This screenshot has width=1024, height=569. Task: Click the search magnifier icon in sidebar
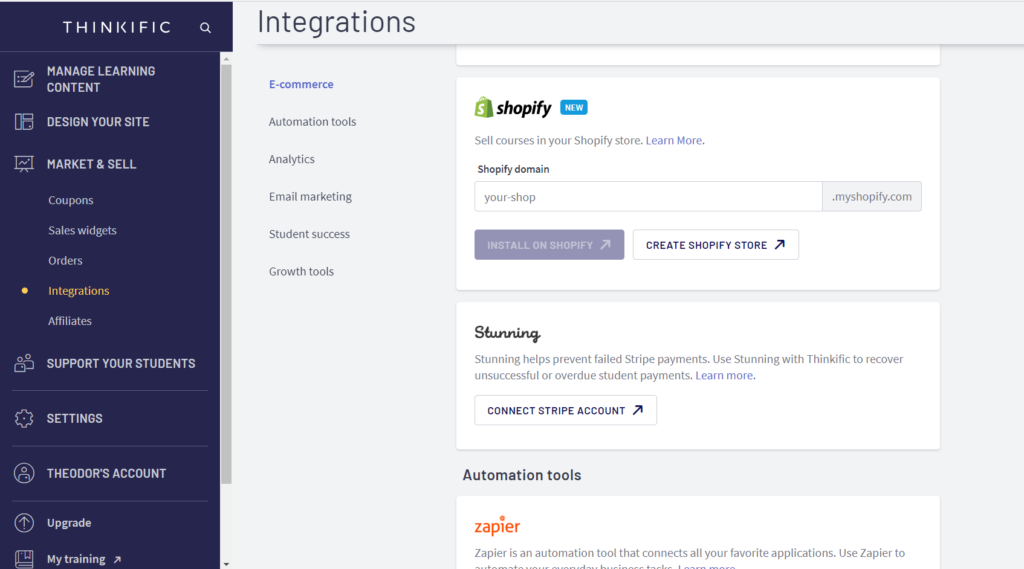point(205,27)
